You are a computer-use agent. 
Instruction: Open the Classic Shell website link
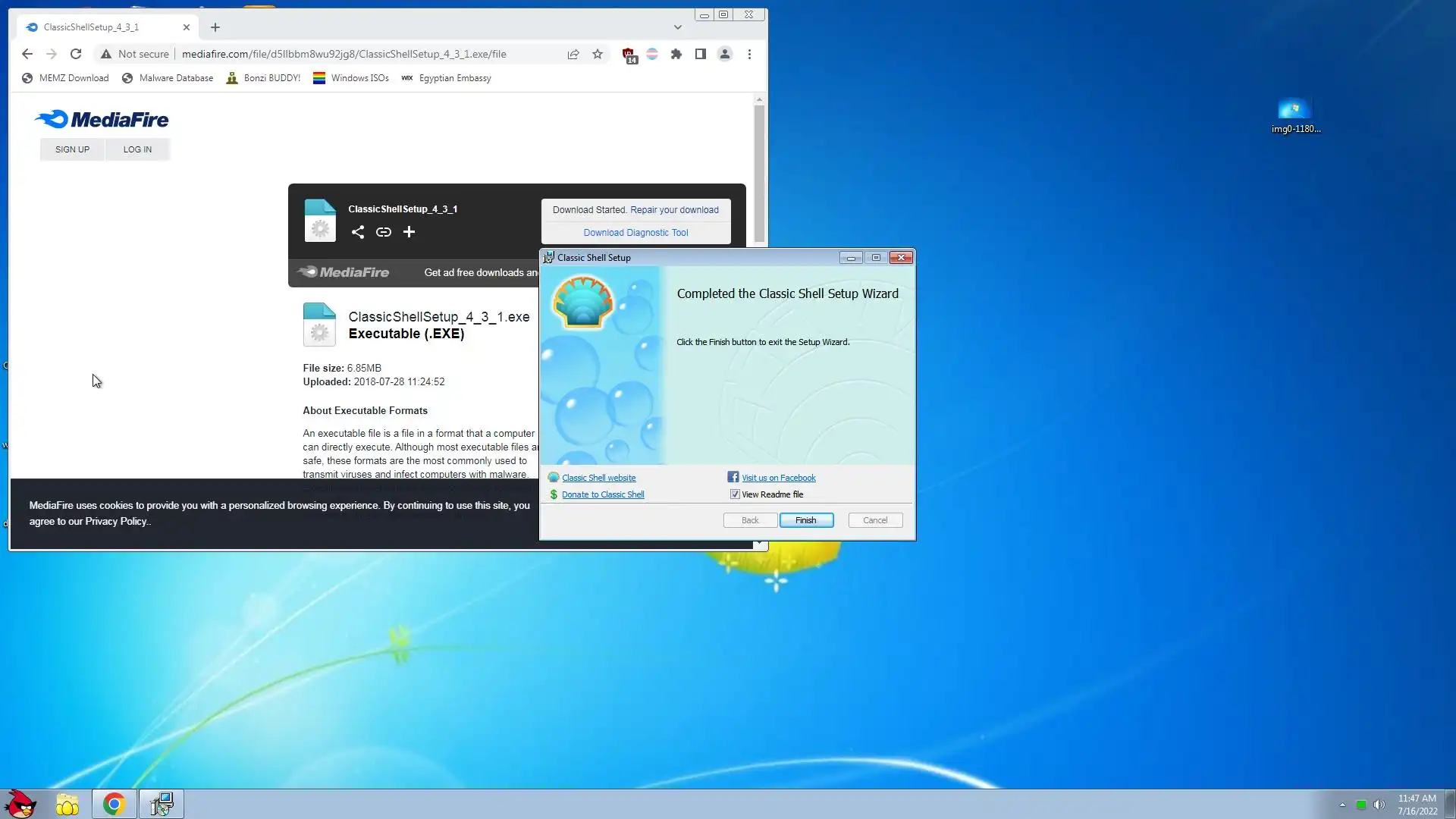pyautogui.click(x=598, y=478)
